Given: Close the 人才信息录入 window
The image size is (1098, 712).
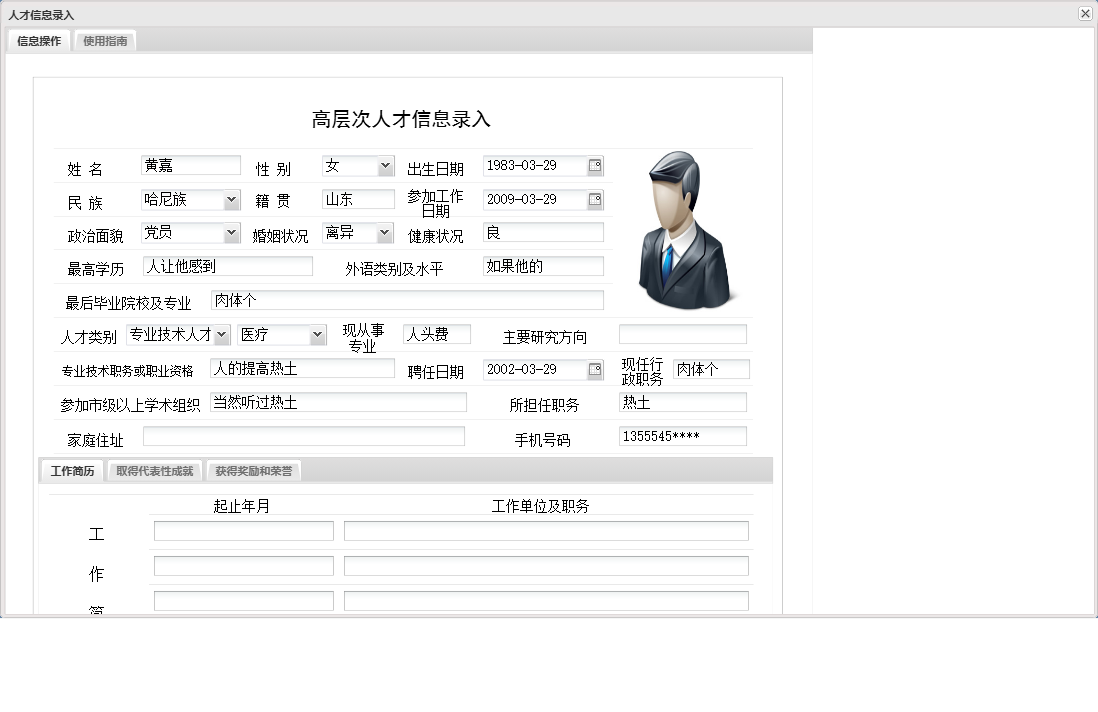Looking at the screenshot, I should point(1086,13).
